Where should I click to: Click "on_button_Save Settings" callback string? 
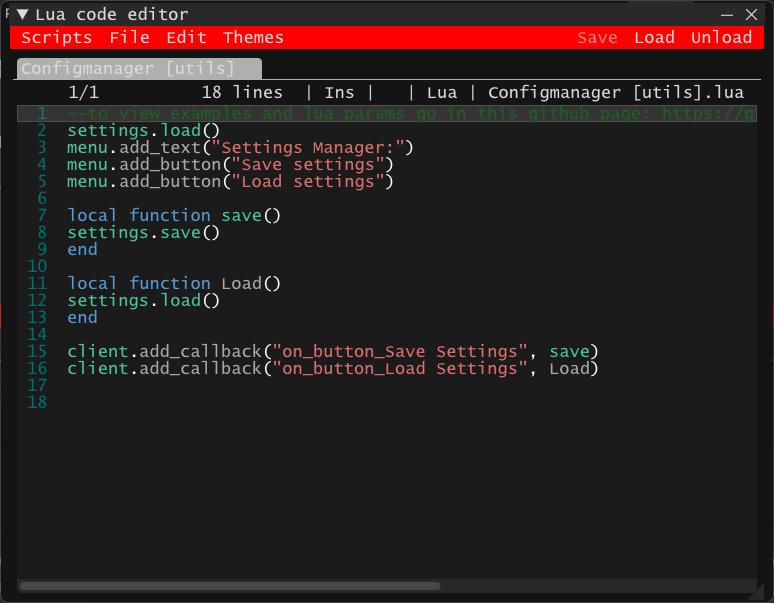click(405, 352)
